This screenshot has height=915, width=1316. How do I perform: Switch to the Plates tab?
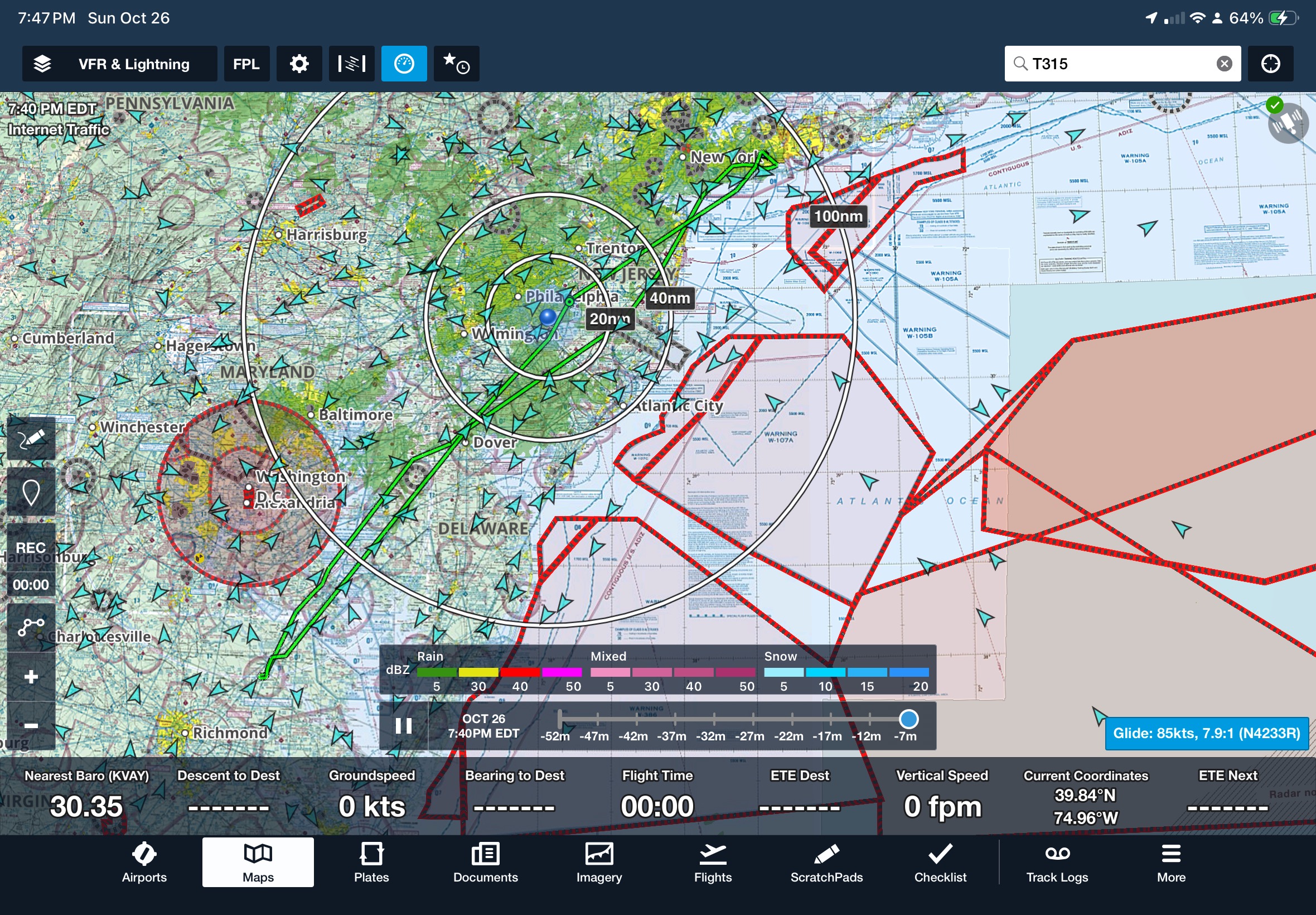[x=371, y=863]
